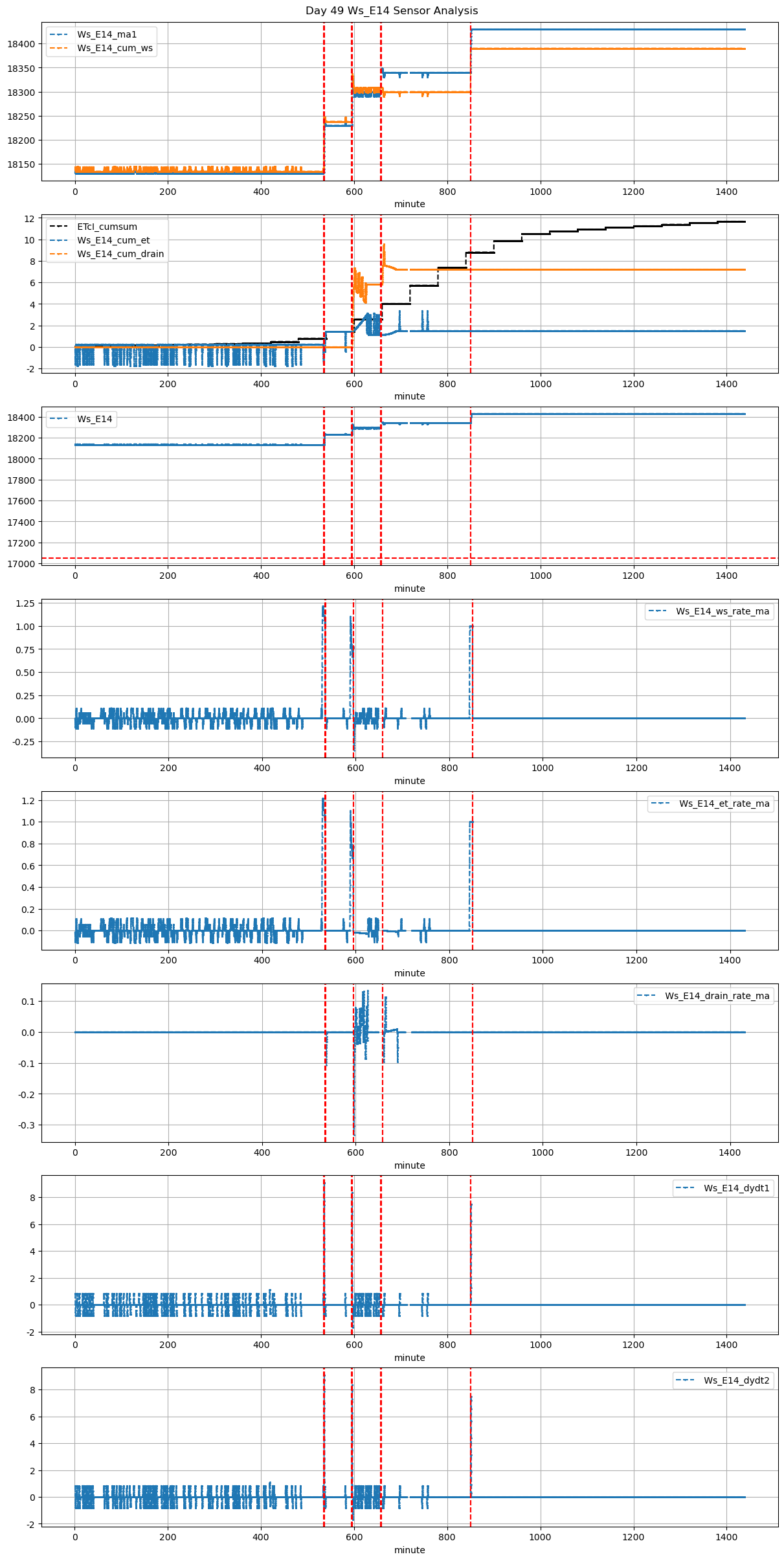This screenshot has width=784, height=1561.
Task: Select the Ws_E14_ma1 legend entry
Action: click(x=107, y=34)
